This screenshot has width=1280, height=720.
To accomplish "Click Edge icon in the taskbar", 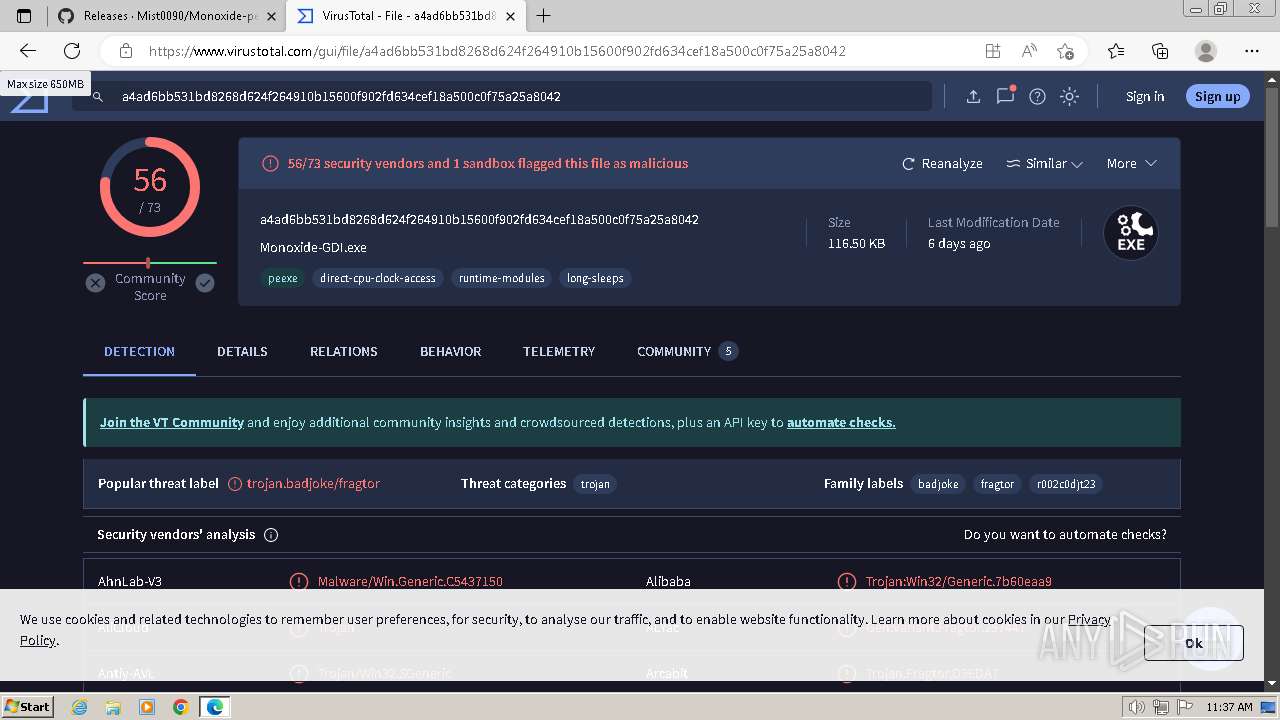I will tap(215, 707).
